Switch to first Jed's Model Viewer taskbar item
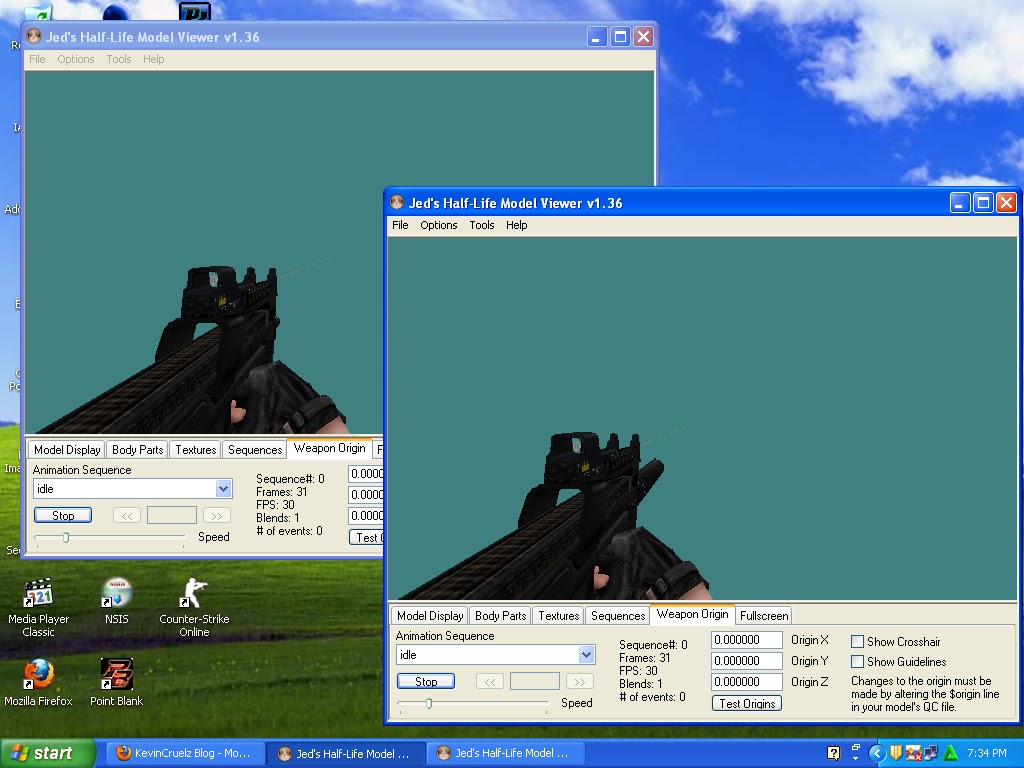The image size is (1024, 768). (x=344, y=753)
